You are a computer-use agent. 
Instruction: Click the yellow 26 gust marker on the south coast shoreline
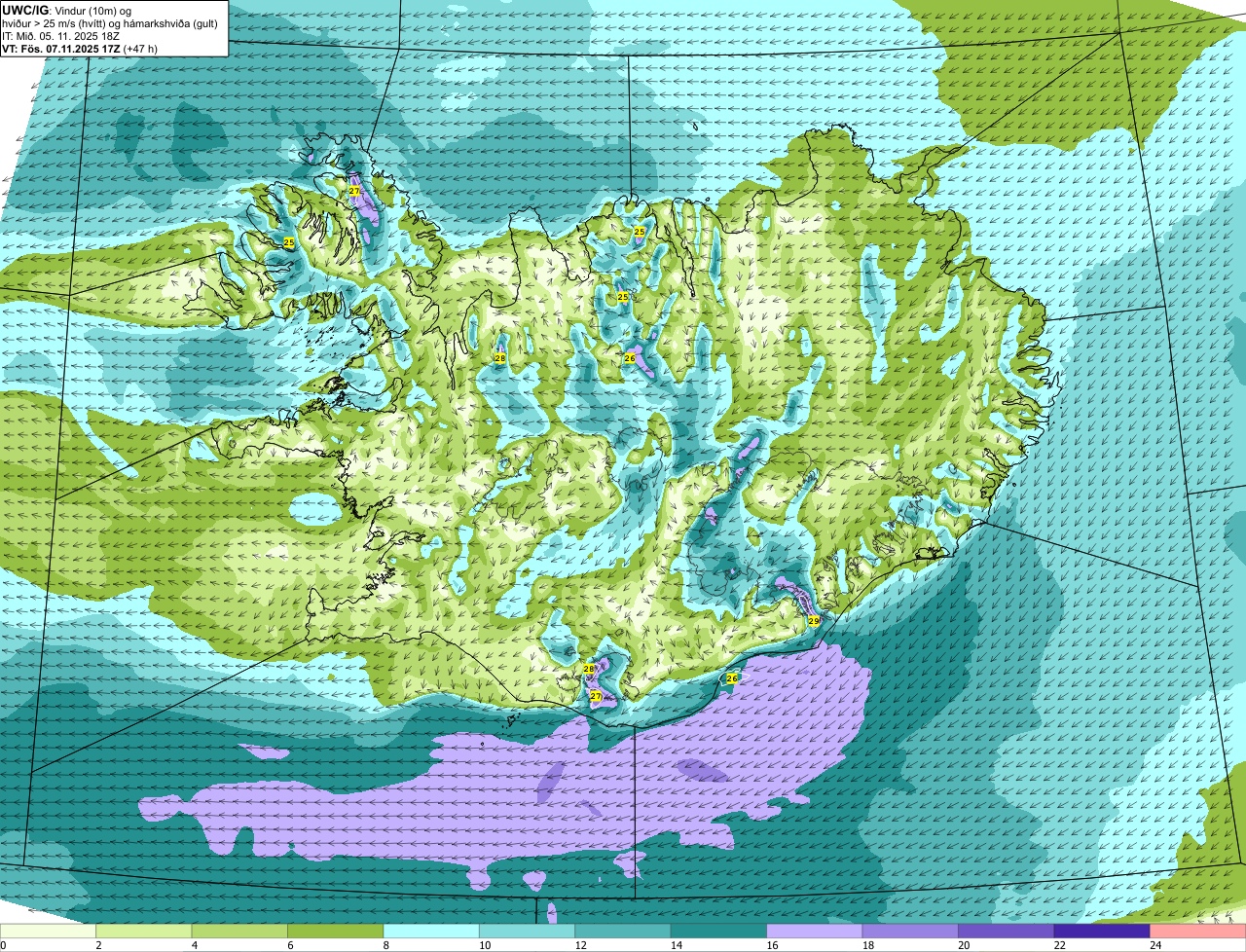click(x=732, y=678)
